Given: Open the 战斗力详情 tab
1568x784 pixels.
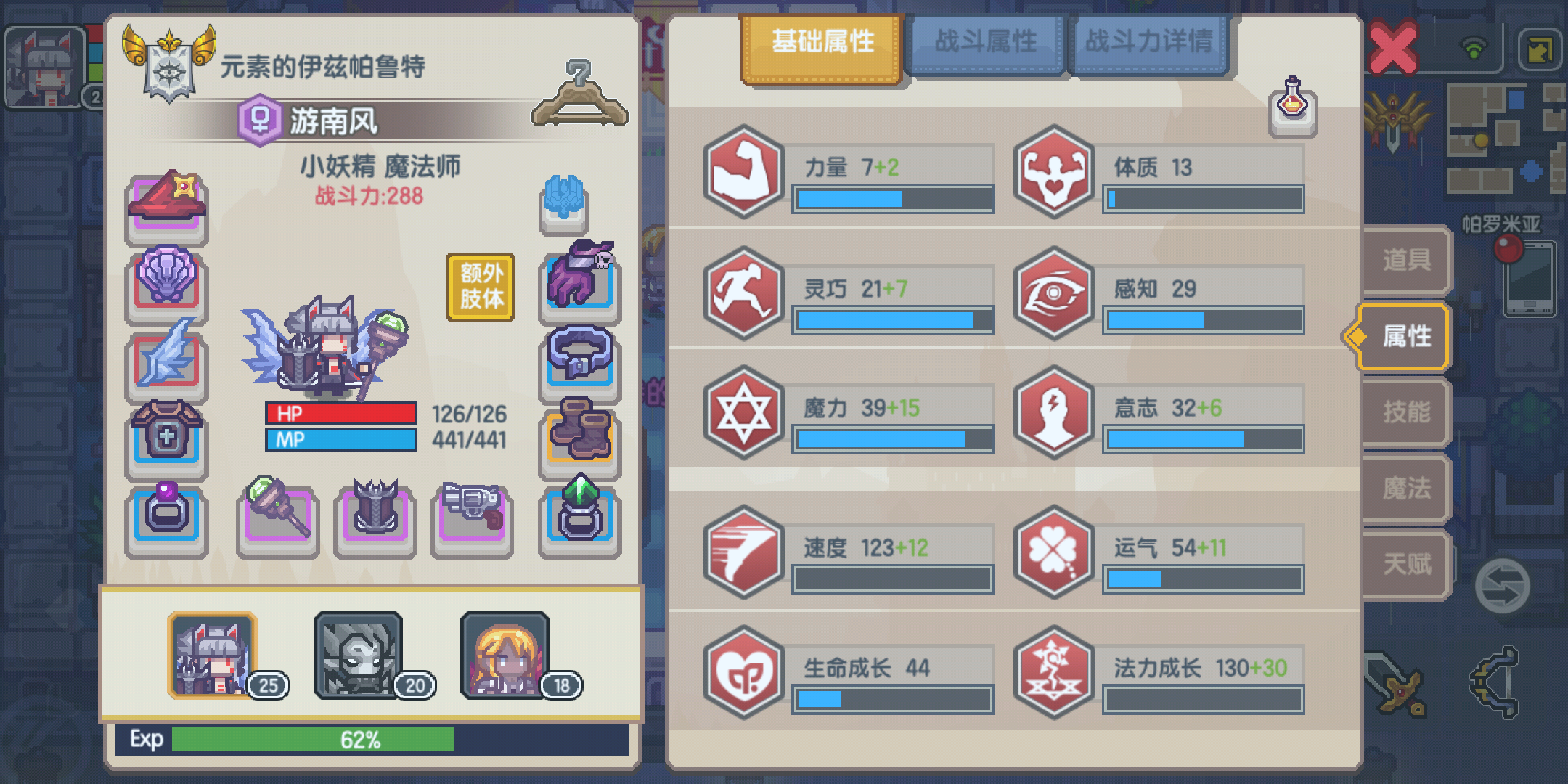Looking at the screenshot, I should point(1148,44).
